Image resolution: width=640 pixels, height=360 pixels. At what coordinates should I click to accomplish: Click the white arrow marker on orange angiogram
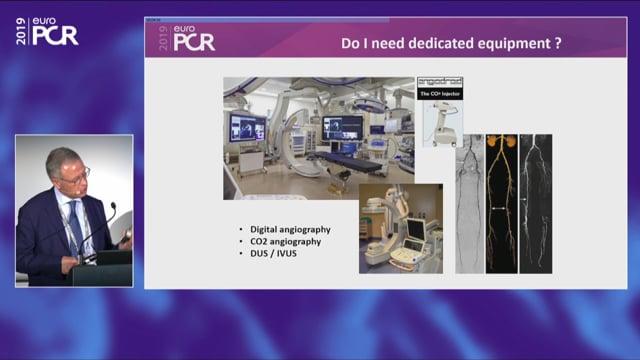(x=498, y=208)
